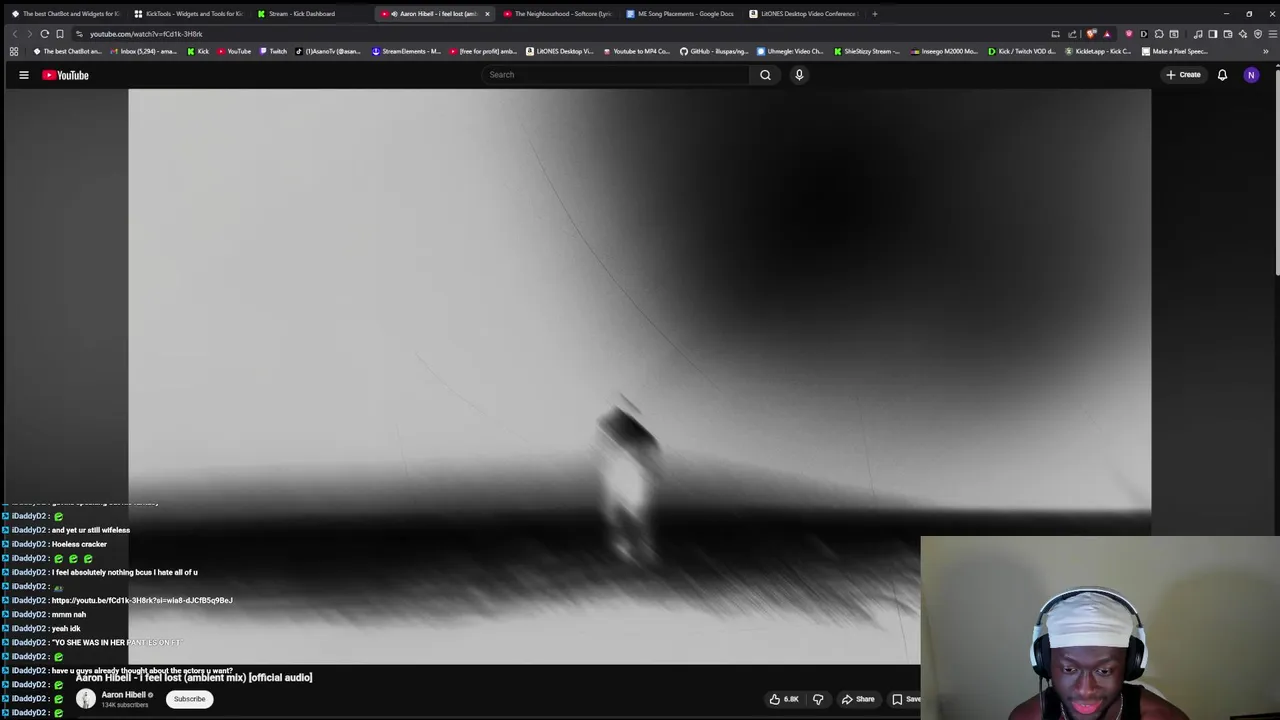Open the Inseego M2000 bookmark

944,51
